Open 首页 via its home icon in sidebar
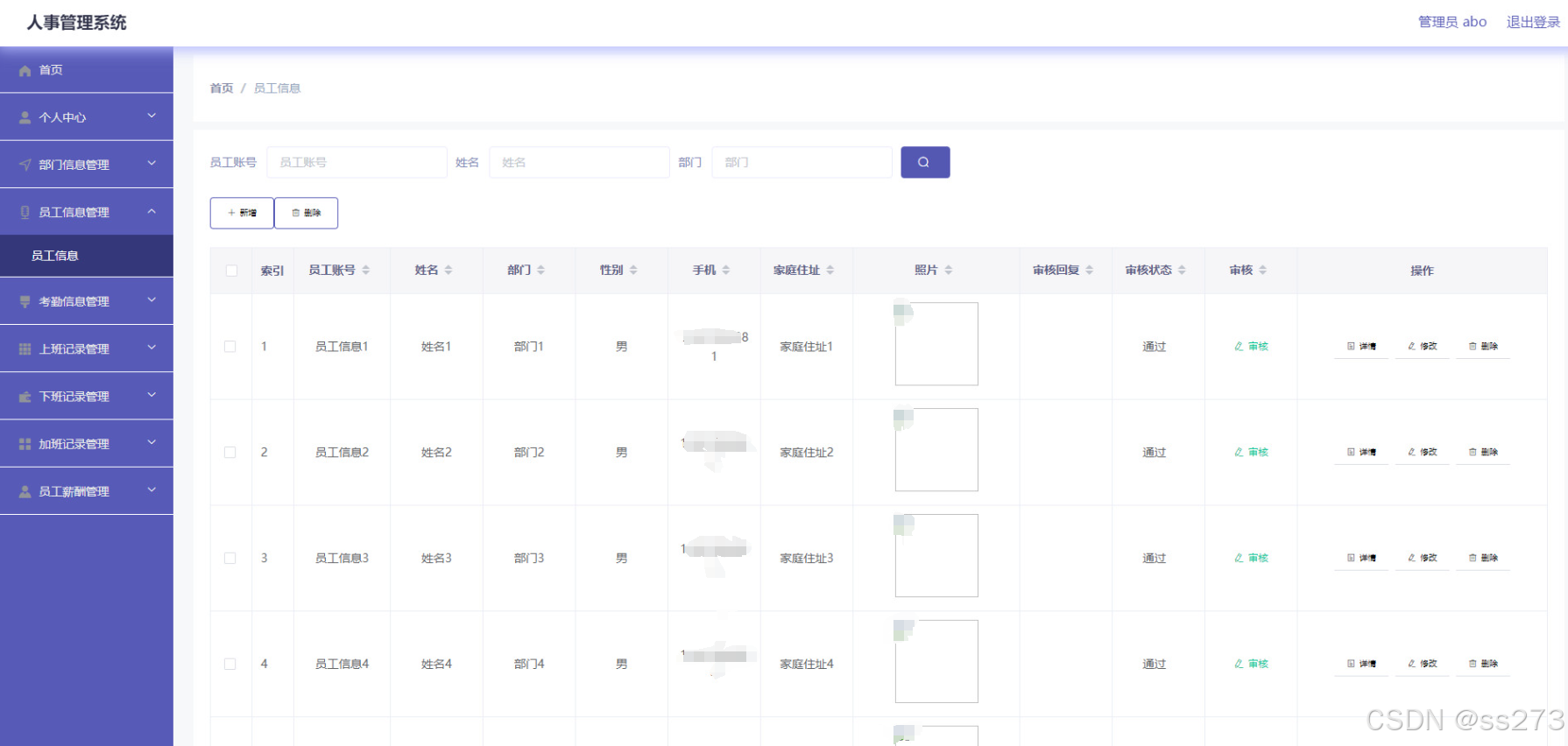1568x746 pixels. point(25,70)
